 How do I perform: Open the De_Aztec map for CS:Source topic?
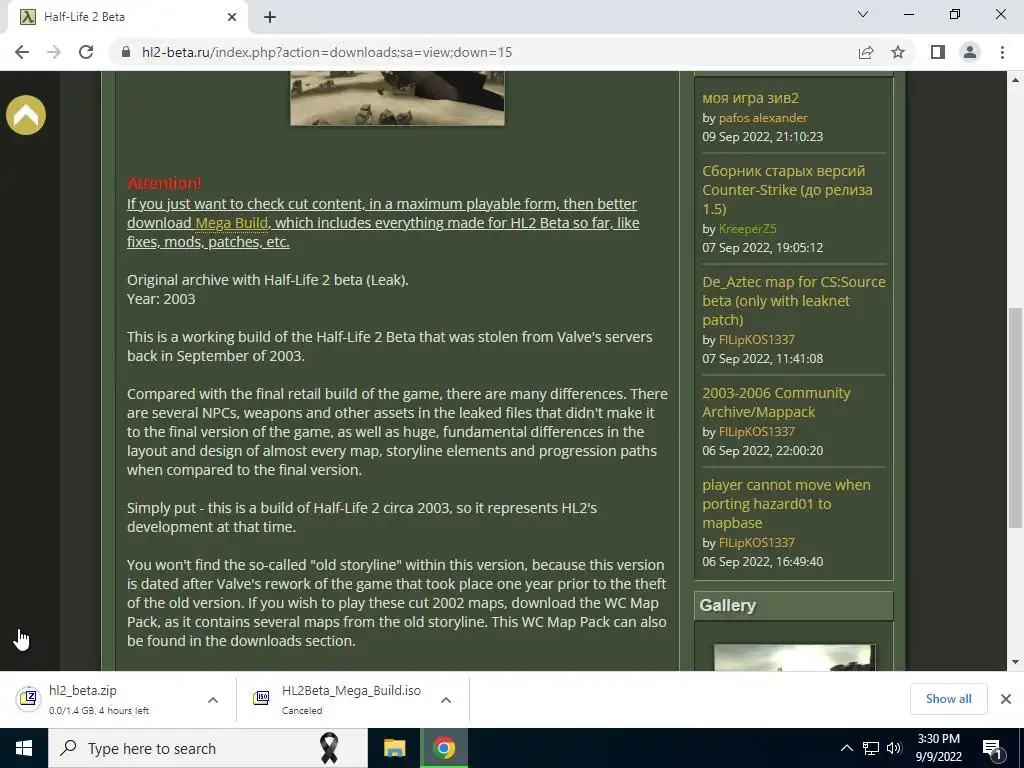point(793,300)
